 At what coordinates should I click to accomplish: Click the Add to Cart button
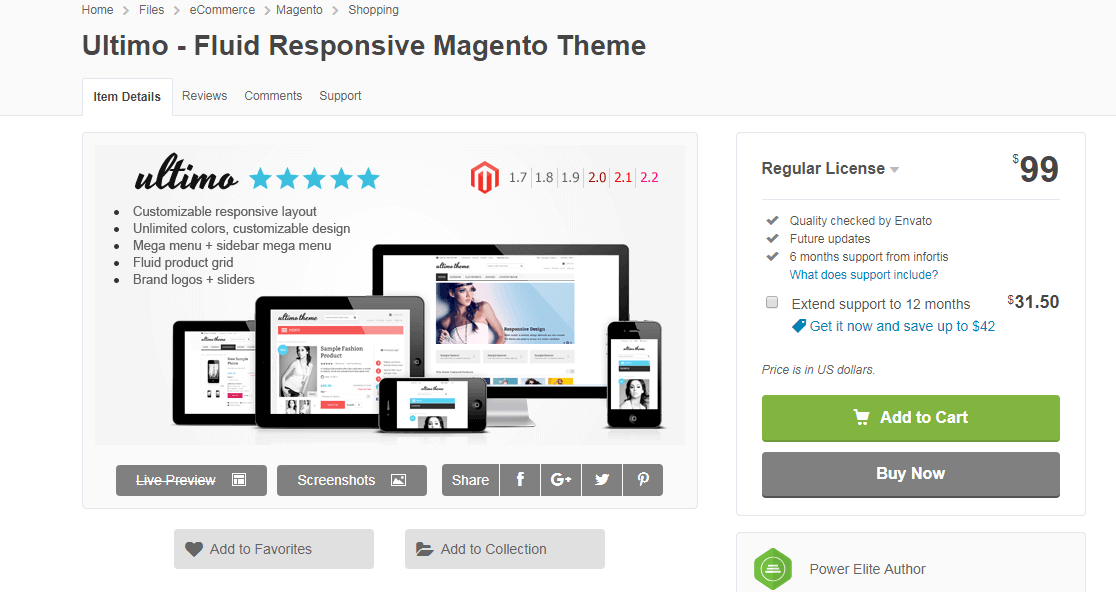pos(910,418)
